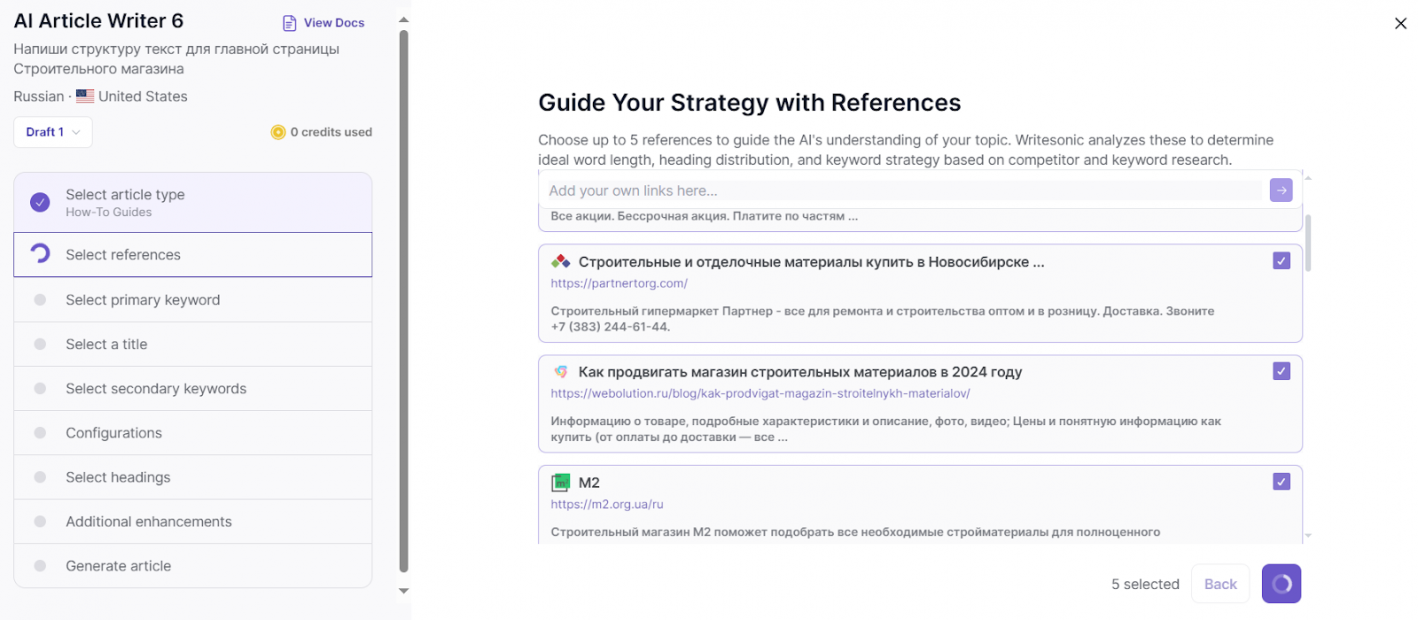Image resolution: width=1418 pixels, height=620 pixels.
Task: Submit link with the arrow button
Action: point(1281,190)
